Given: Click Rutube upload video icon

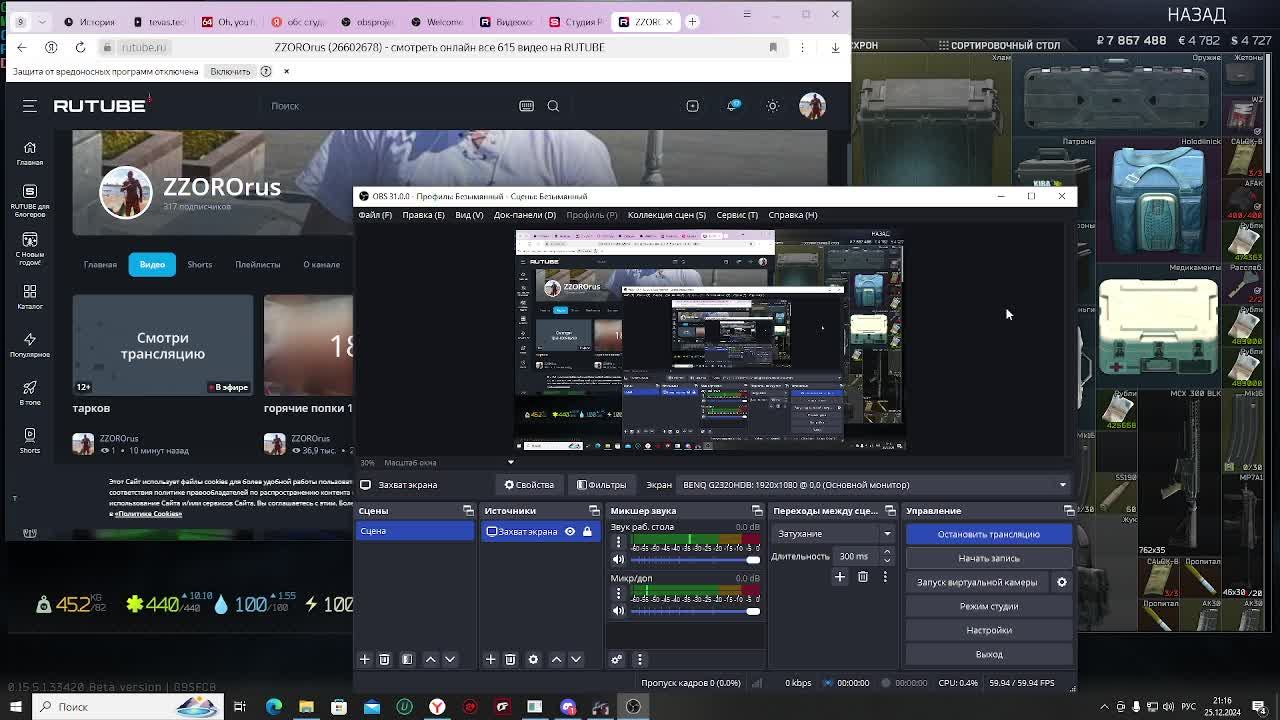Looking at the screenshot, I should (x=692, y=106).
